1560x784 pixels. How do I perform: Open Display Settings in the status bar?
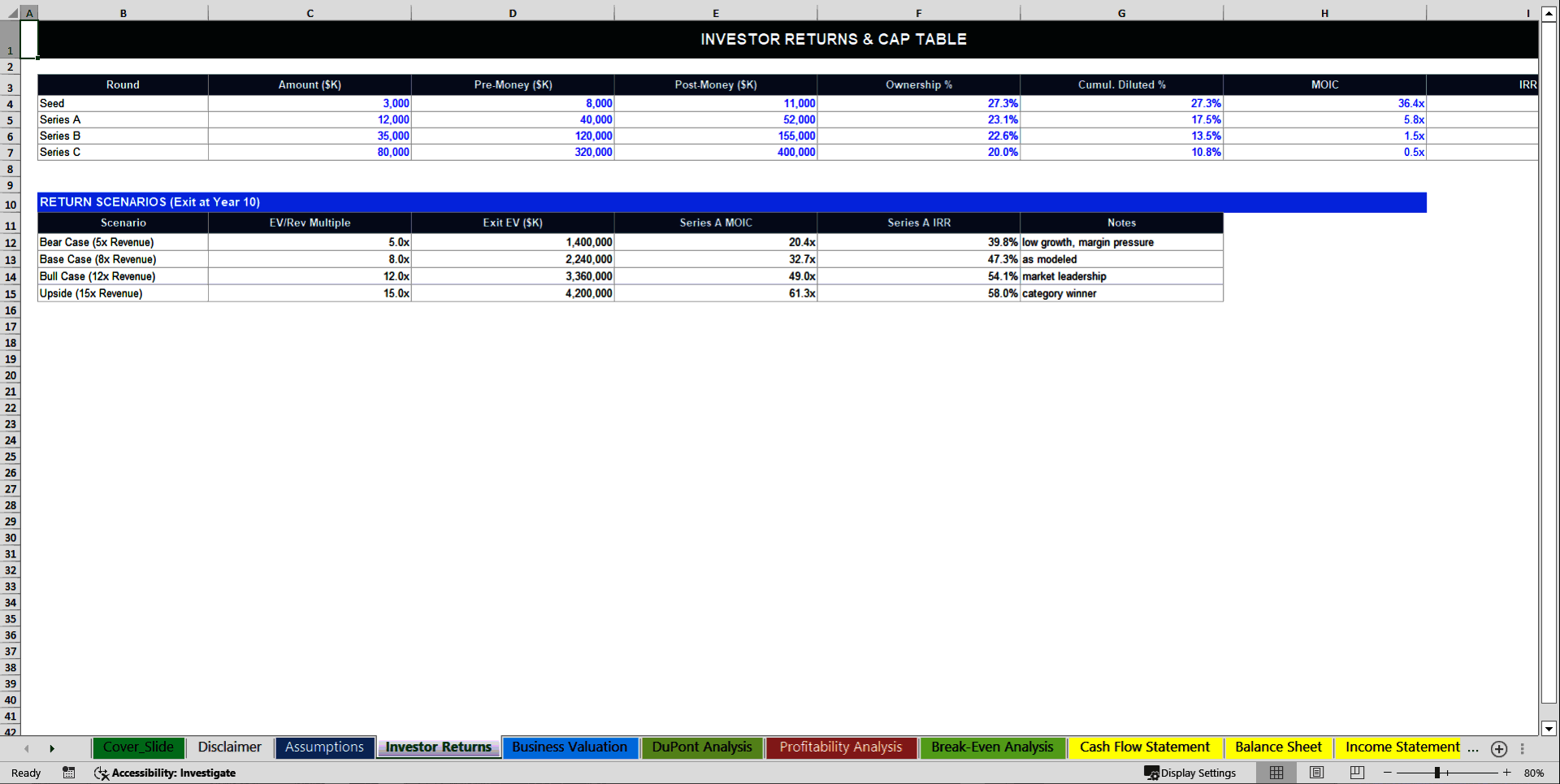[1190, 773]
